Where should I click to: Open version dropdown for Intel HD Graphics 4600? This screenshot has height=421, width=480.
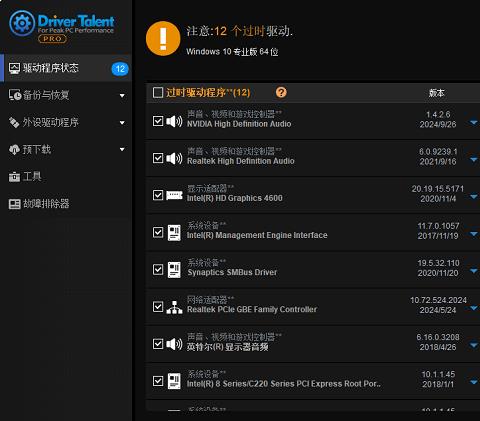[474, 197]
